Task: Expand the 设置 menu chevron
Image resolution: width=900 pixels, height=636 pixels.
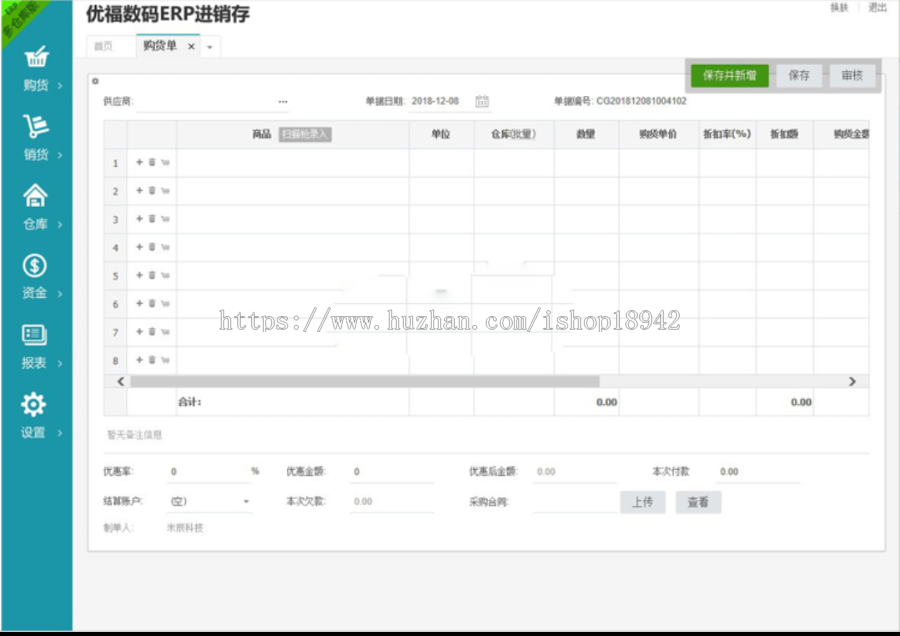Action: pyautogui.click(x=60, y=433)
